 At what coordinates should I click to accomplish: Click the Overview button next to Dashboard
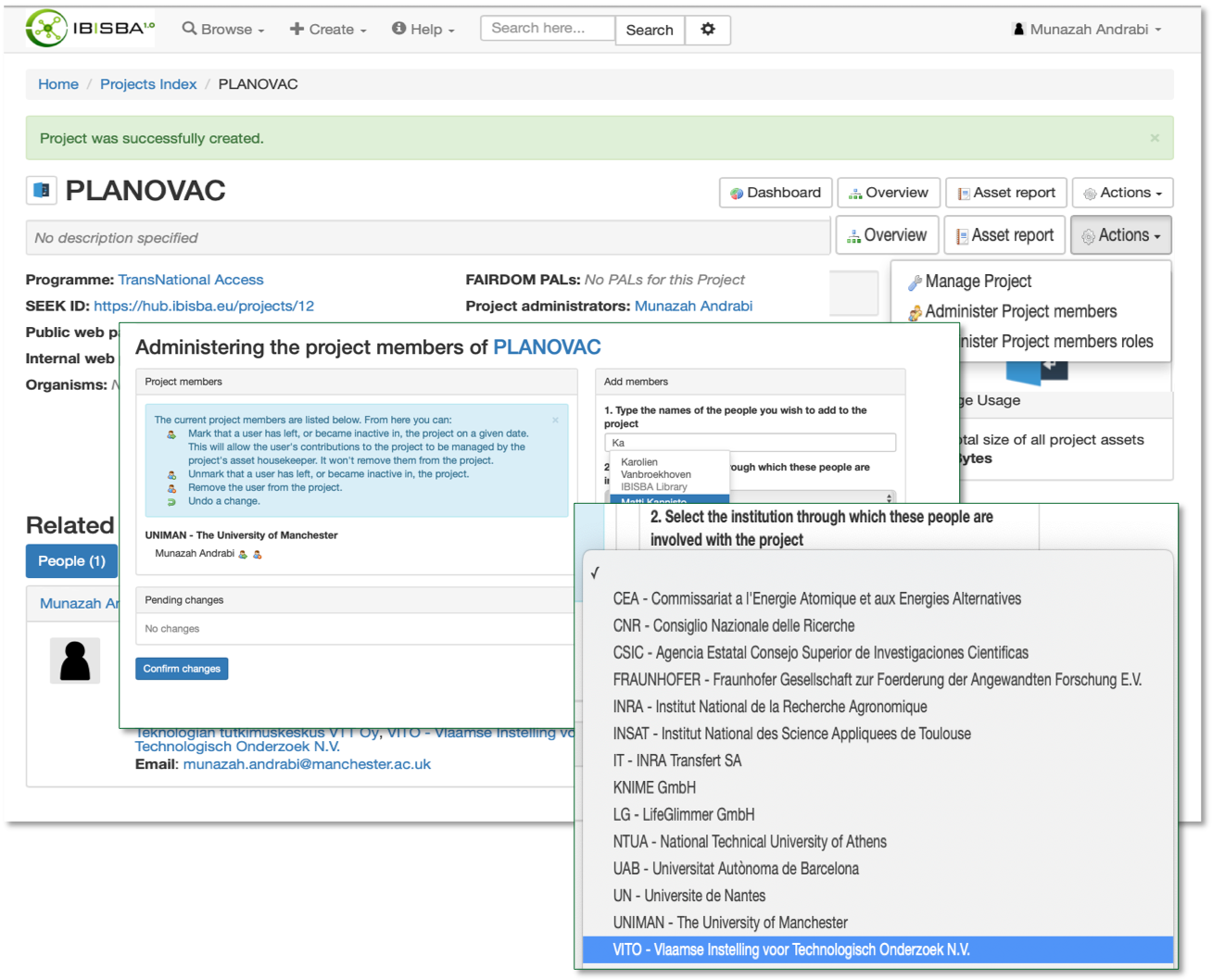pos(889,193)
